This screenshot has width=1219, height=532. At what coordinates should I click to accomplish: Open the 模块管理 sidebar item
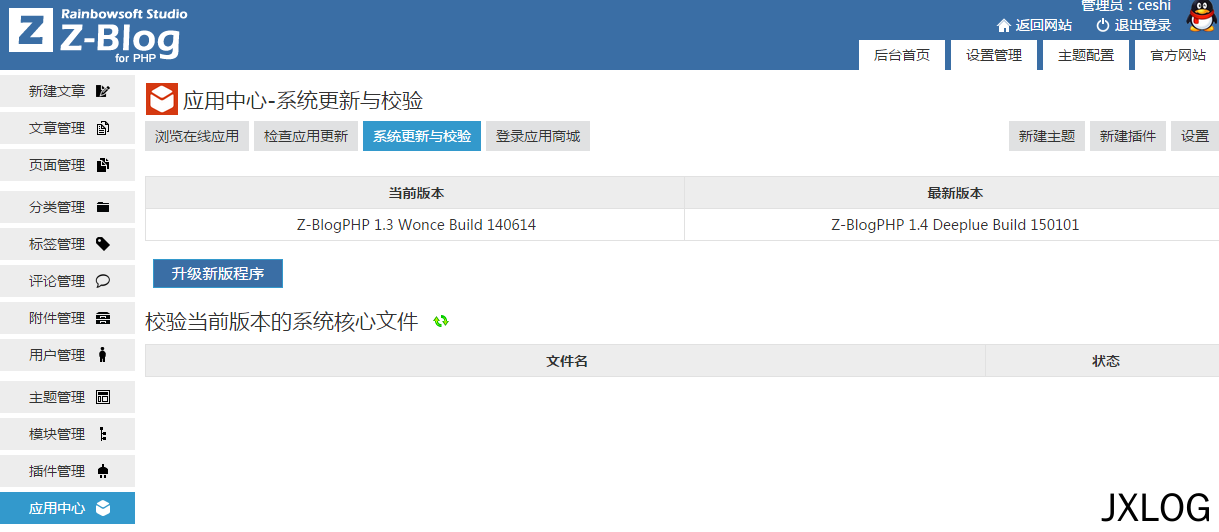click(x=67, y=434)
